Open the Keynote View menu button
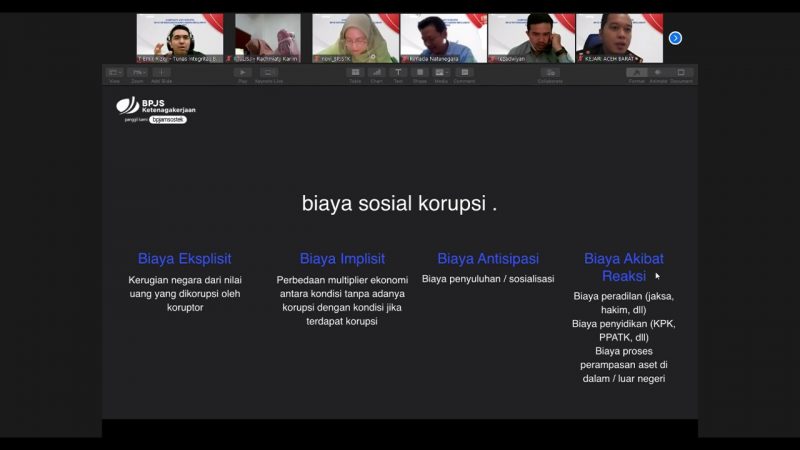 tap(115, 73)
